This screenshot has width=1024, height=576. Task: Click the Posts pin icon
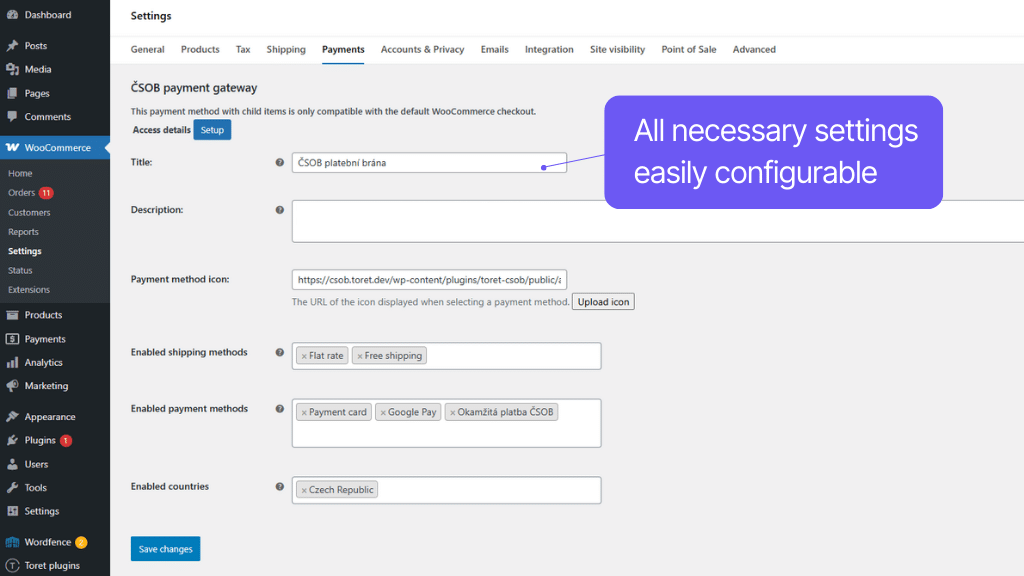(12, 46)
